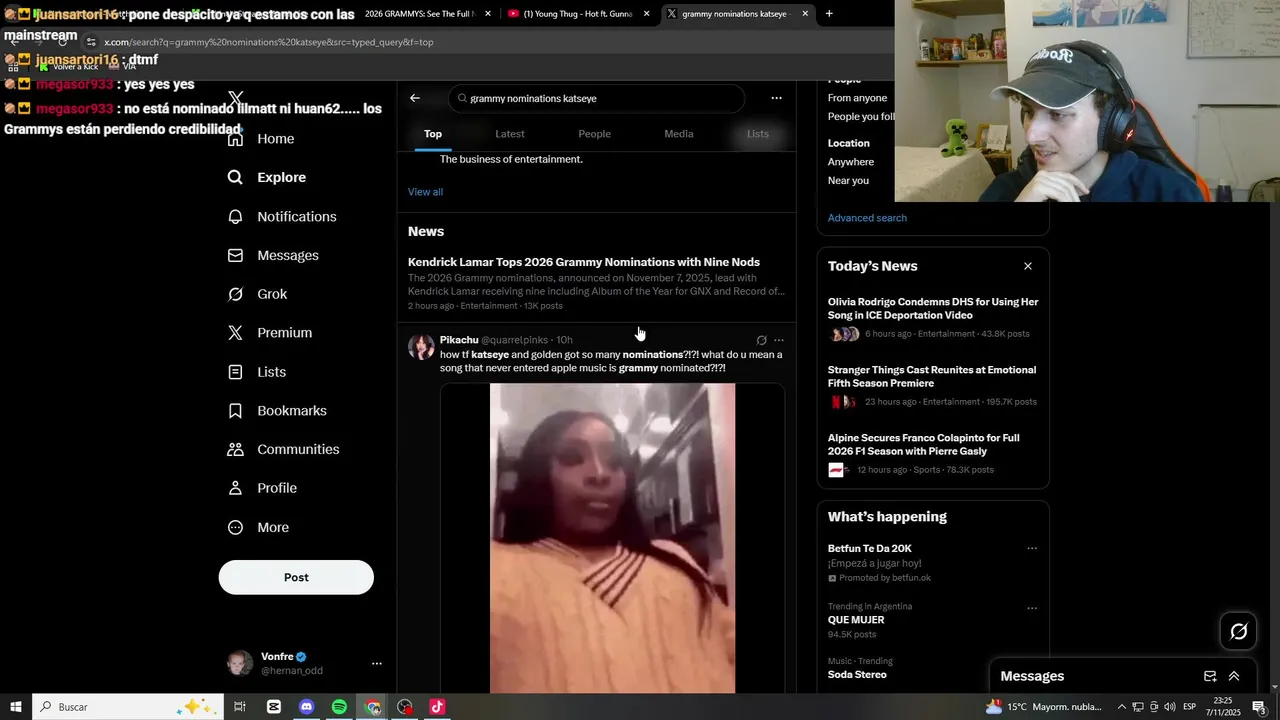Click the ESP language indicator
This screenshot has height=720, width=1280.
tap(1190, 707)
